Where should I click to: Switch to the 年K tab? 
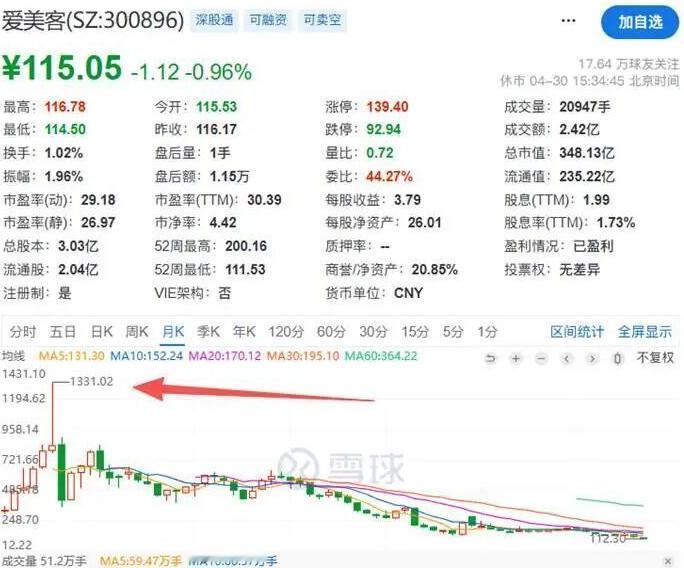point(244,332)
